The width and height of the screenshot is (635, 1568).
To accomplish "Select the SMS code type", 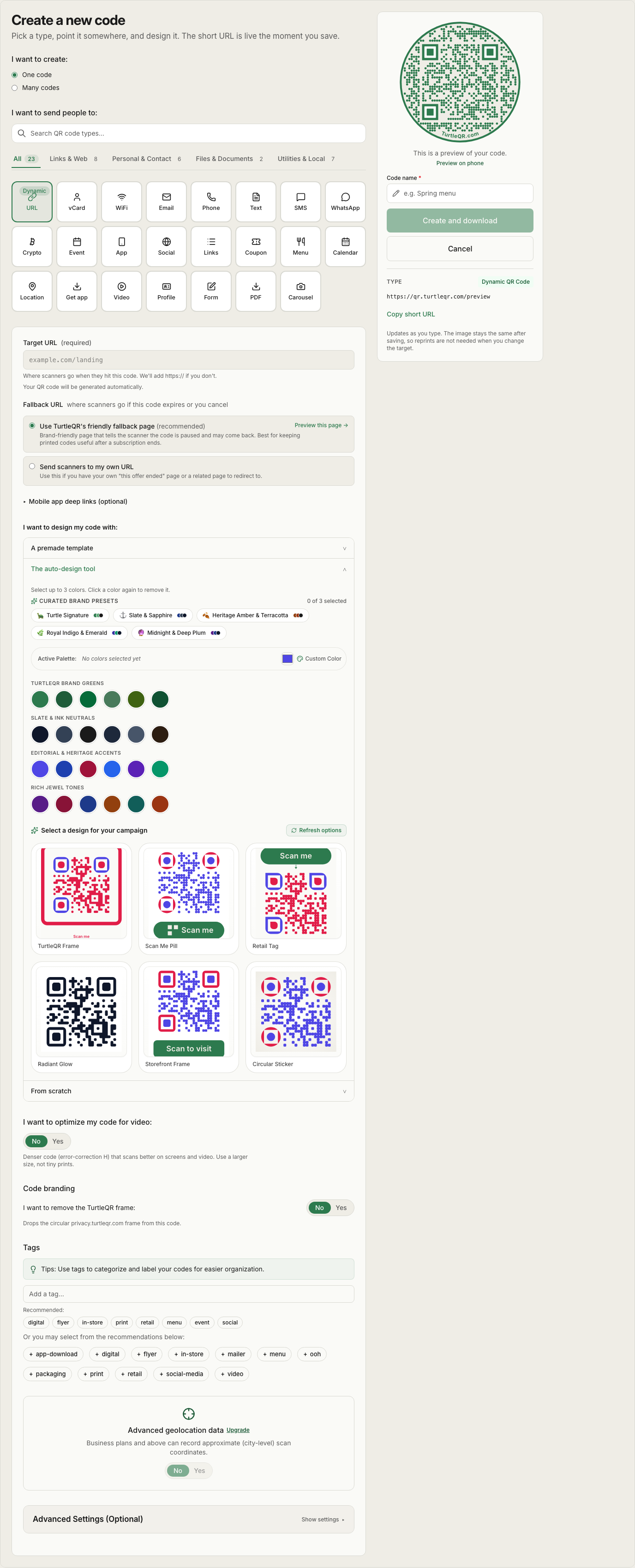I will [x=301, y=202].
